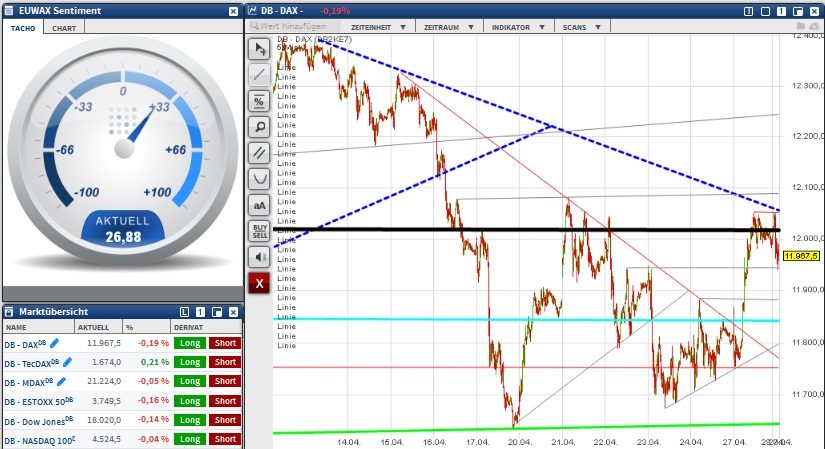The width and height of the screenshot is (825, 449).
Task: Click the detach window icon in chart title bar
Action: coord(798,11)
